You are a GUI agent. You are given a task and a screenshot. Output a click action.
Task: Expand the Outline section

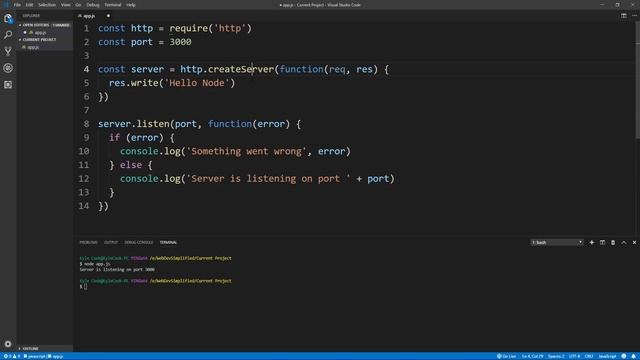[44, 349]
